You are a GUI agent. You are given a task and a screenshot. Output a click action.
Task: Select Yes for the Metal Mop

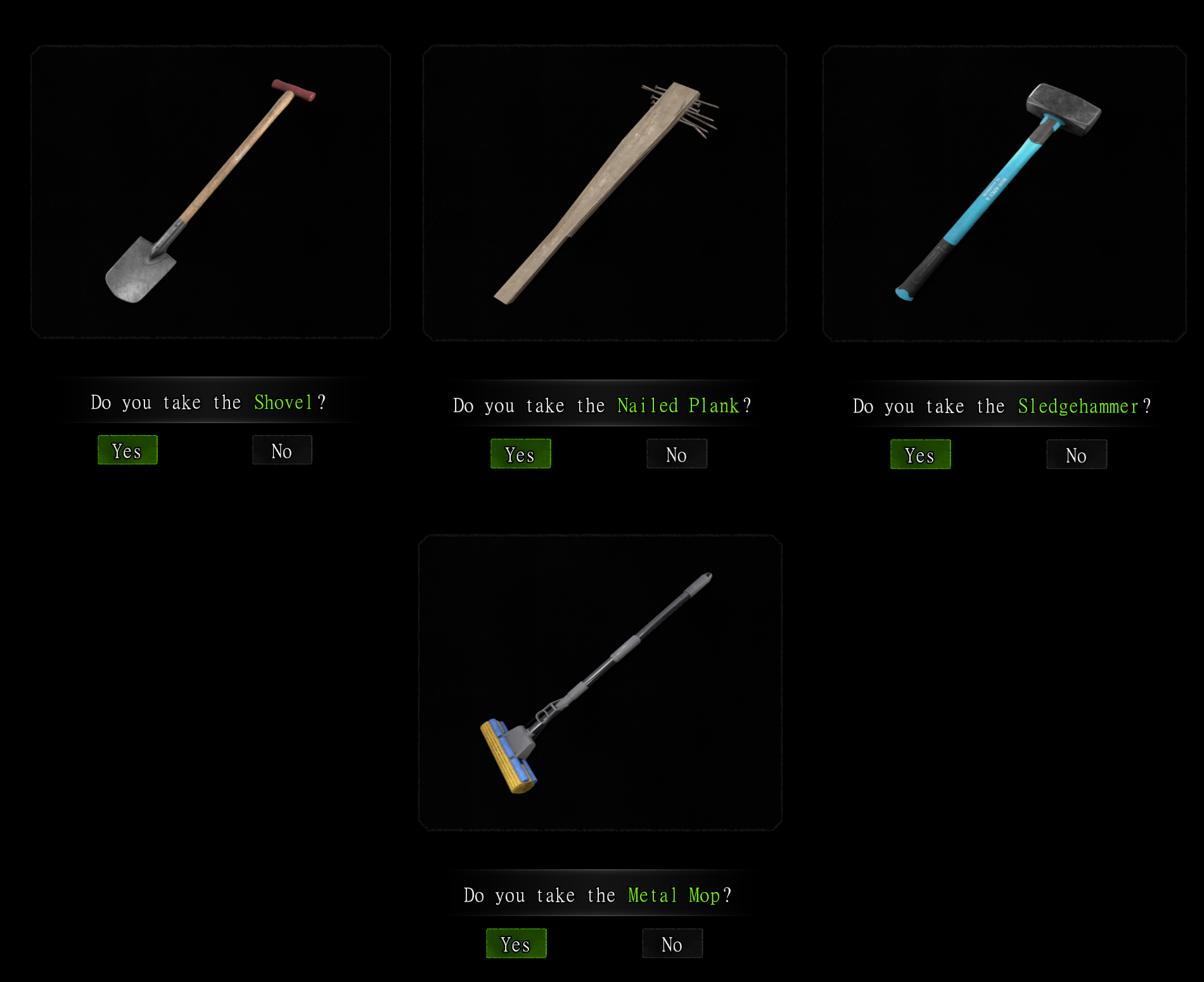coord(516,943)
